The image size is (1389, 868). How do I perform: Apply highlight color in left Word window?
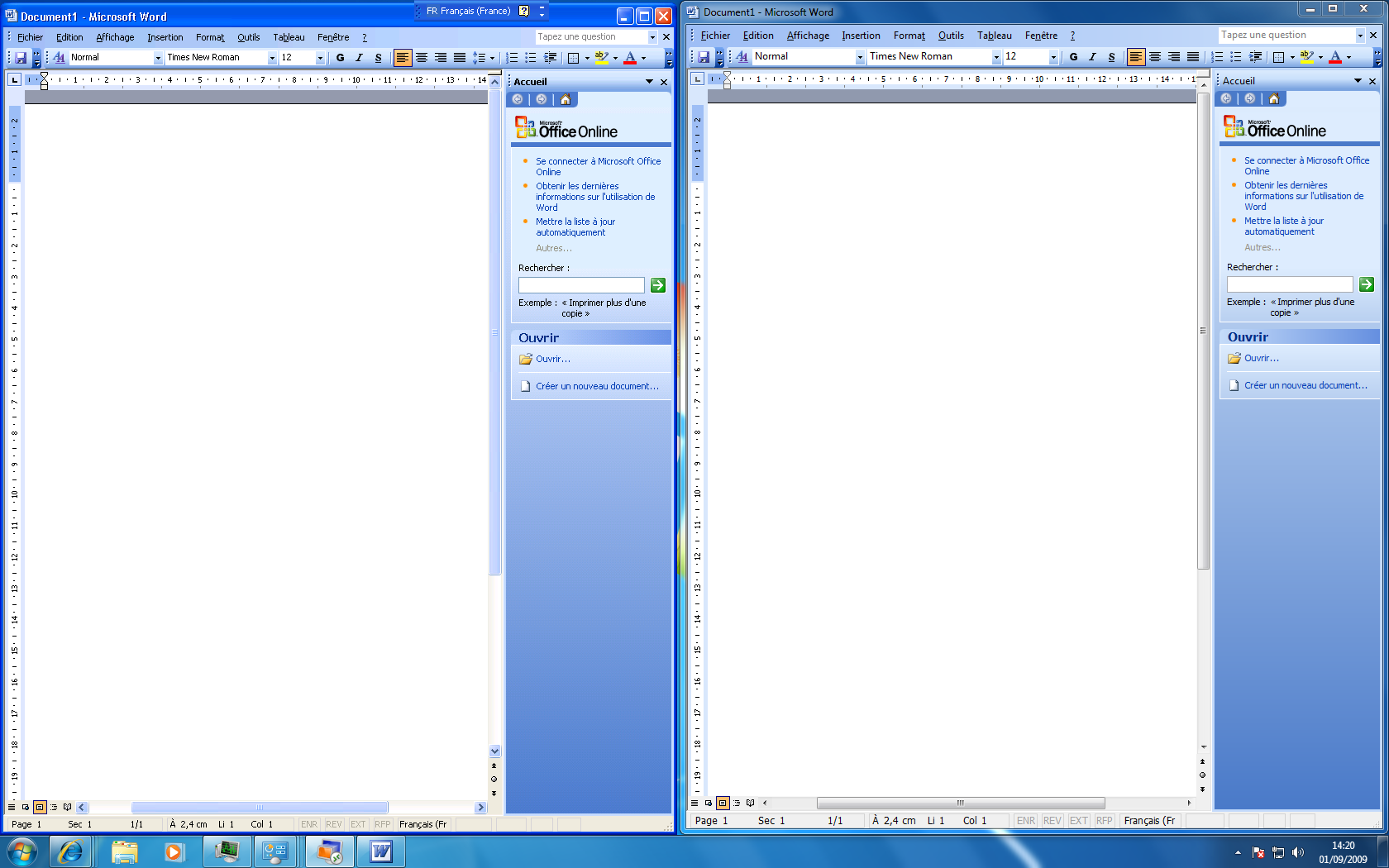pos(601,58)
